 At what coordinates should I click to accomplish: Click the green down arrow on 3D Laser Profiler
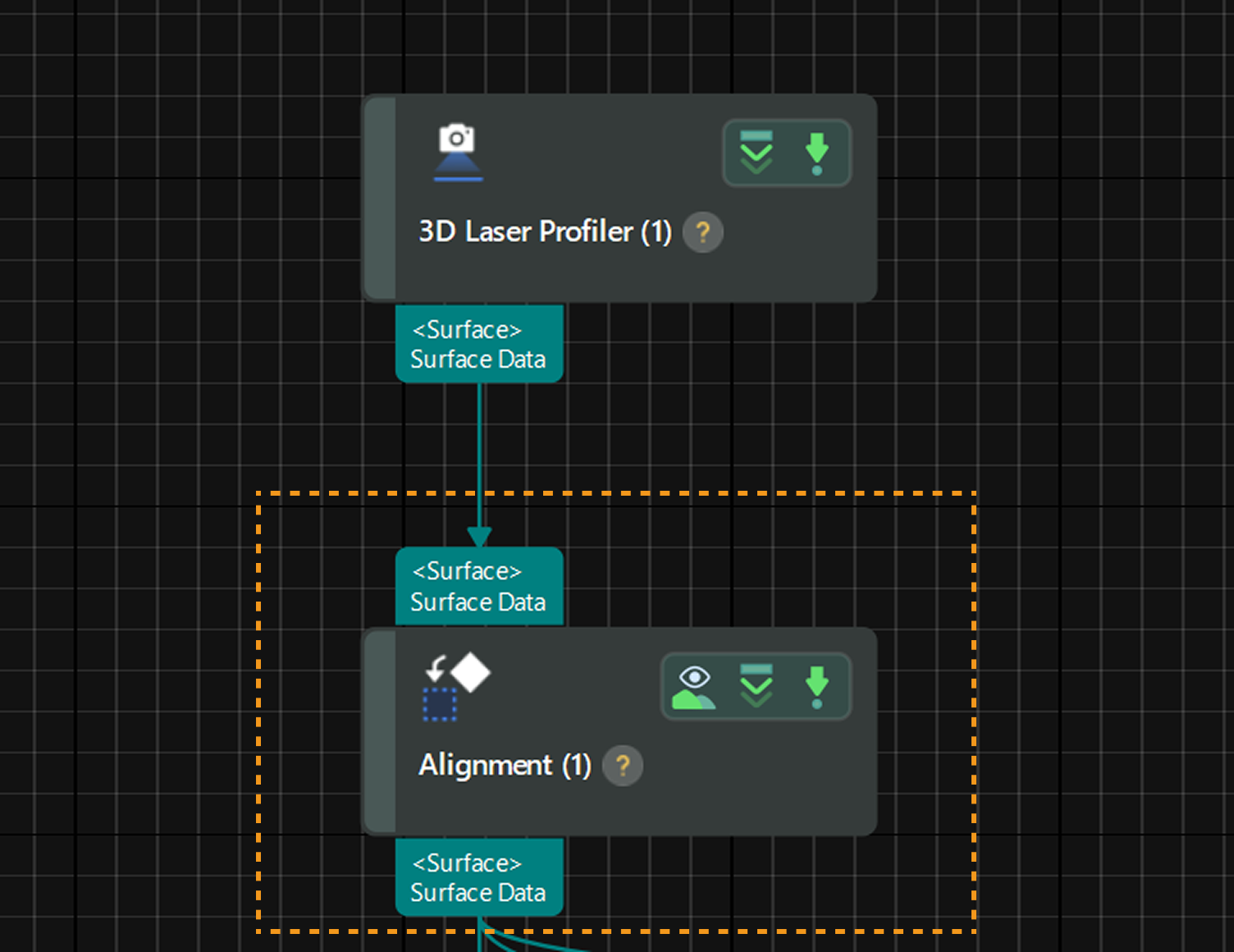click(x=816, y=153)
